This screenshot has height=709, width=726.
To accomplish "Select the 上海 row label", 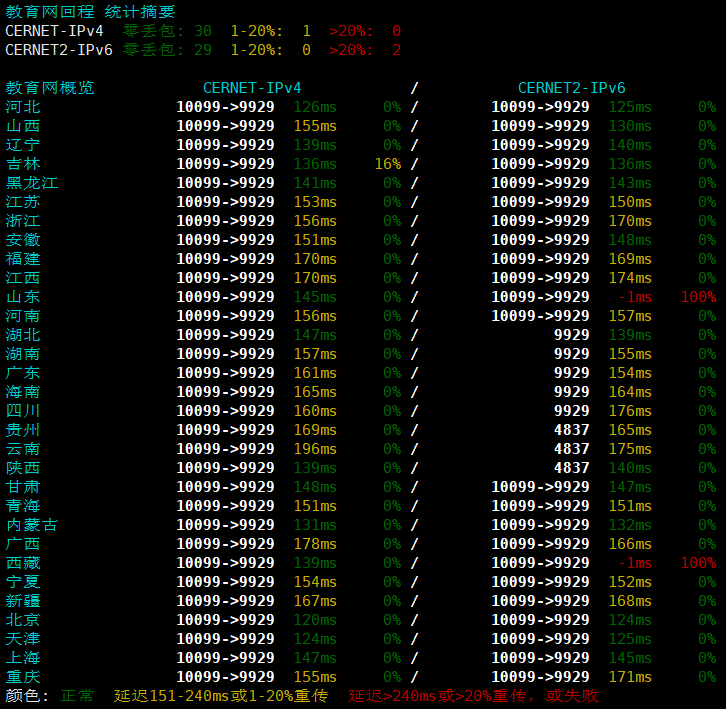I will click(23, 658).
